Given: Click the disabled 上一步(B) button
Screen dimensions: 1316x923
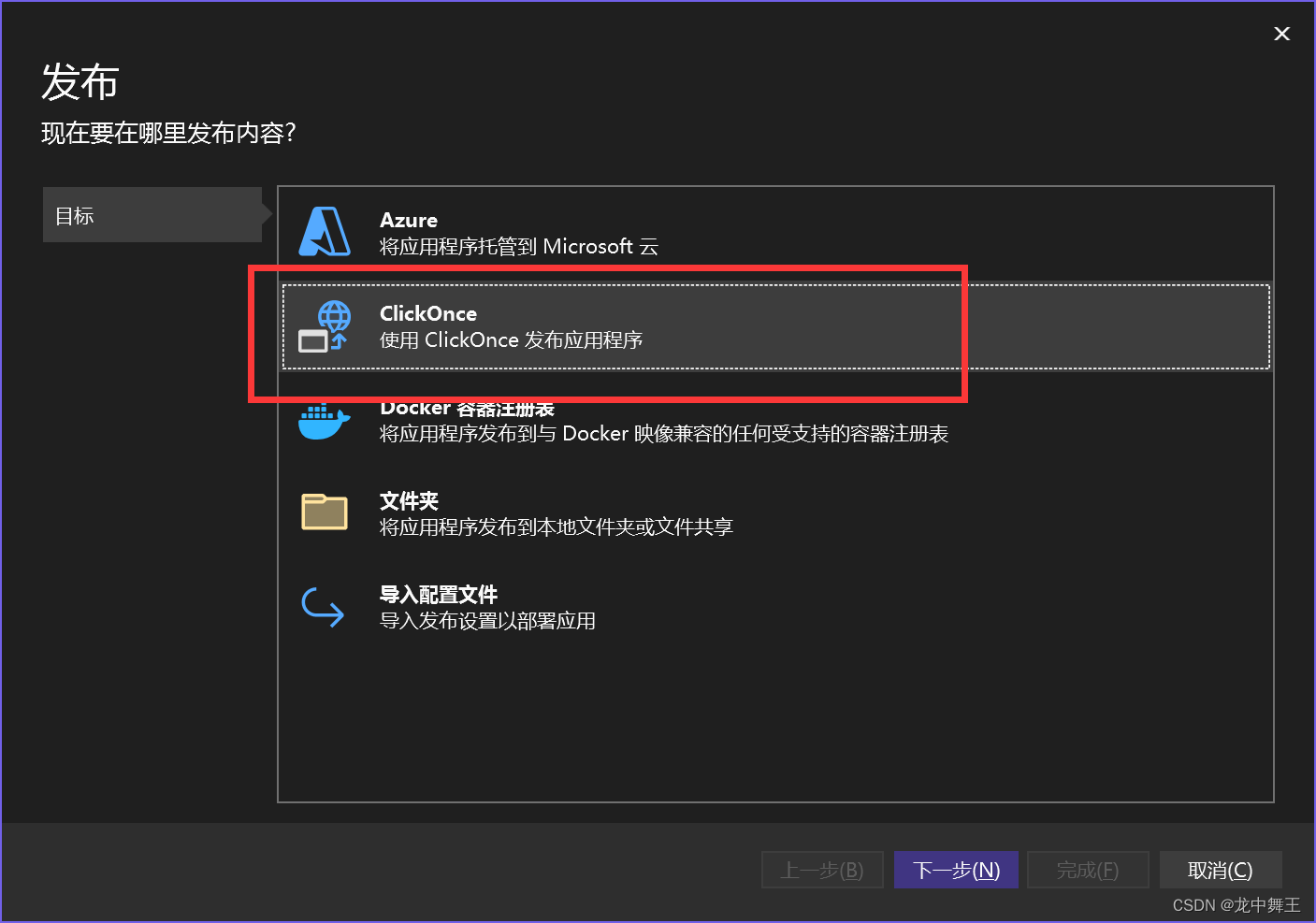Looking at the screenshot, I should (823, 870).
